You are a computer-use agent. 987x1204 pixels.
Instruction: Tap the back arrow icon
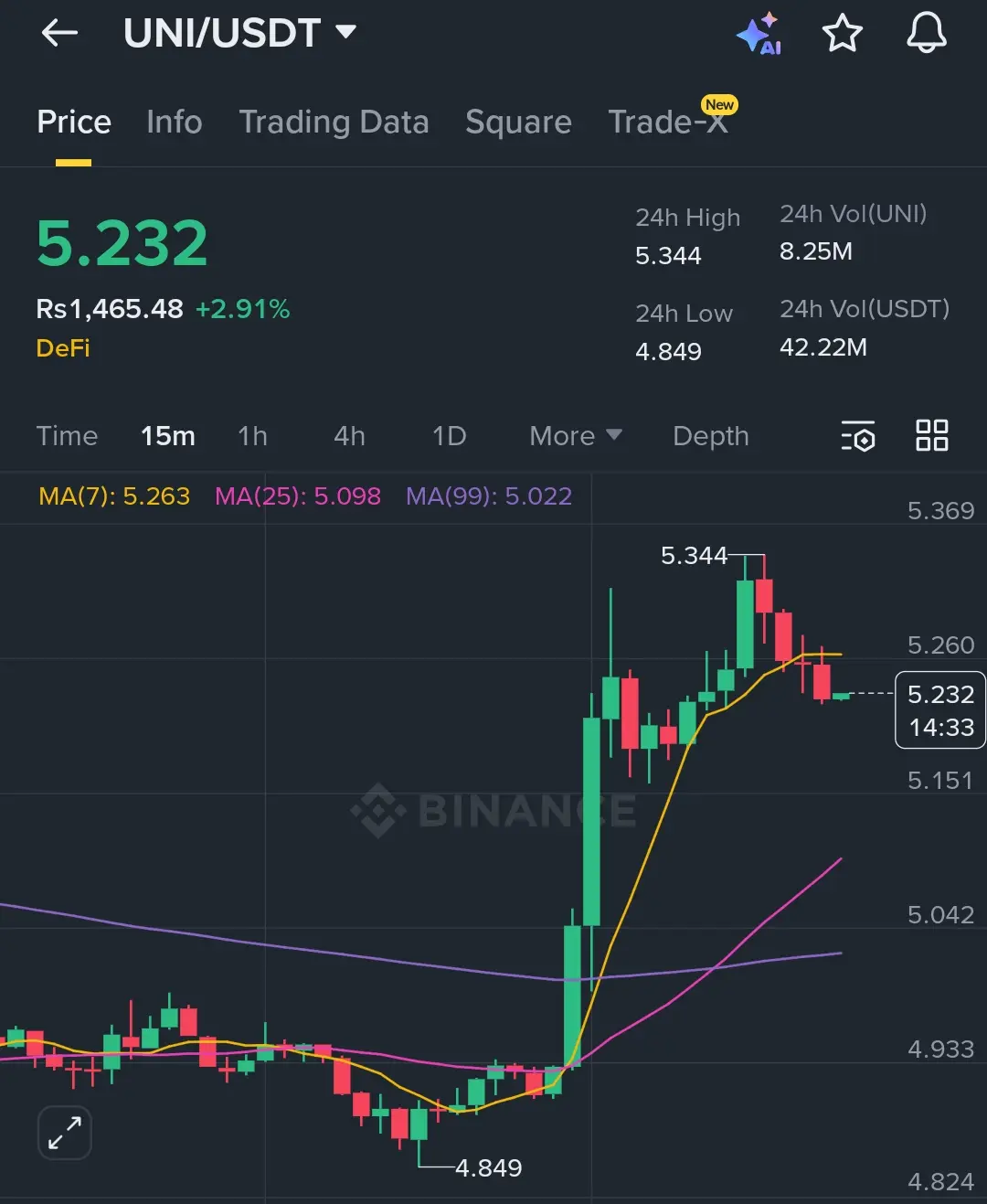[x=60, y=34]
